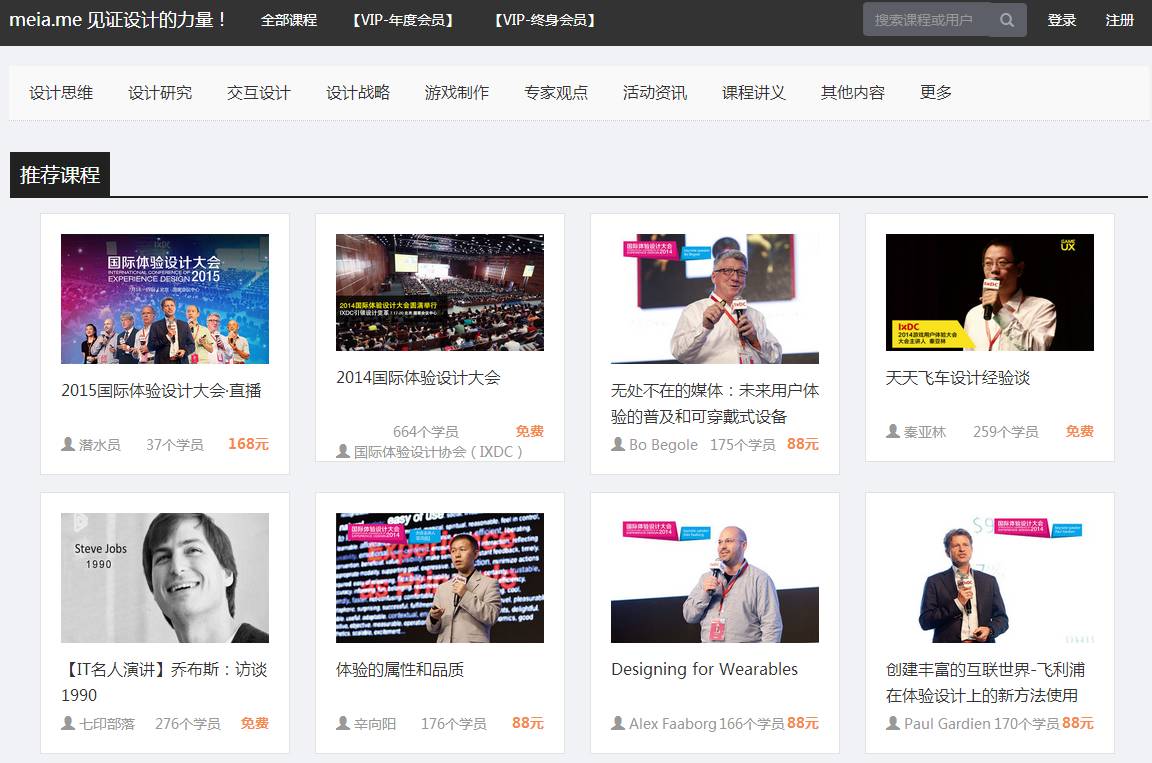Click the 登录 login link
The width and height of the screenshot is (1152, 763).
(1061, 20)
